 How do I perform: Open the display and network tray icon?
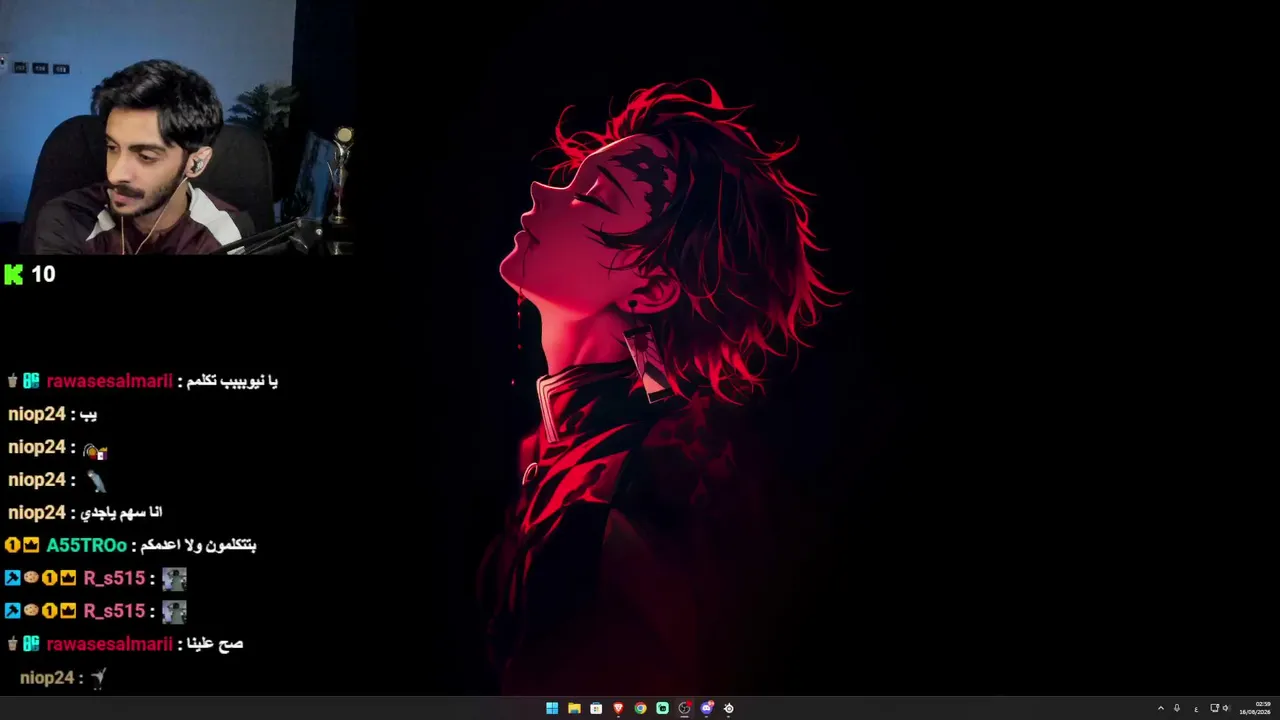[x=1214, y=708]
